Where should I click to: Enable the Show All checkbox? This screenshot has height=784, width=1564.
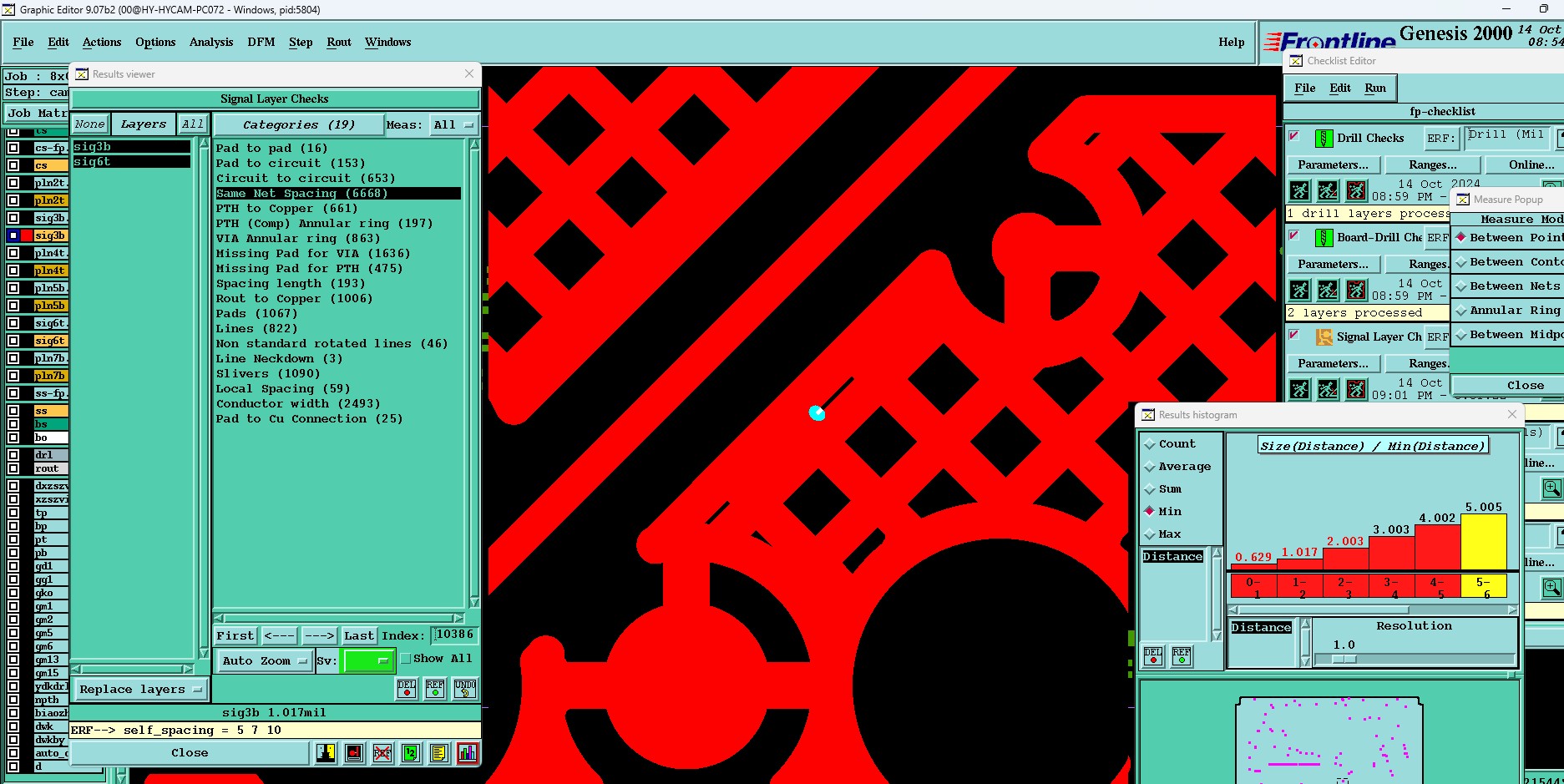[406, 659]
